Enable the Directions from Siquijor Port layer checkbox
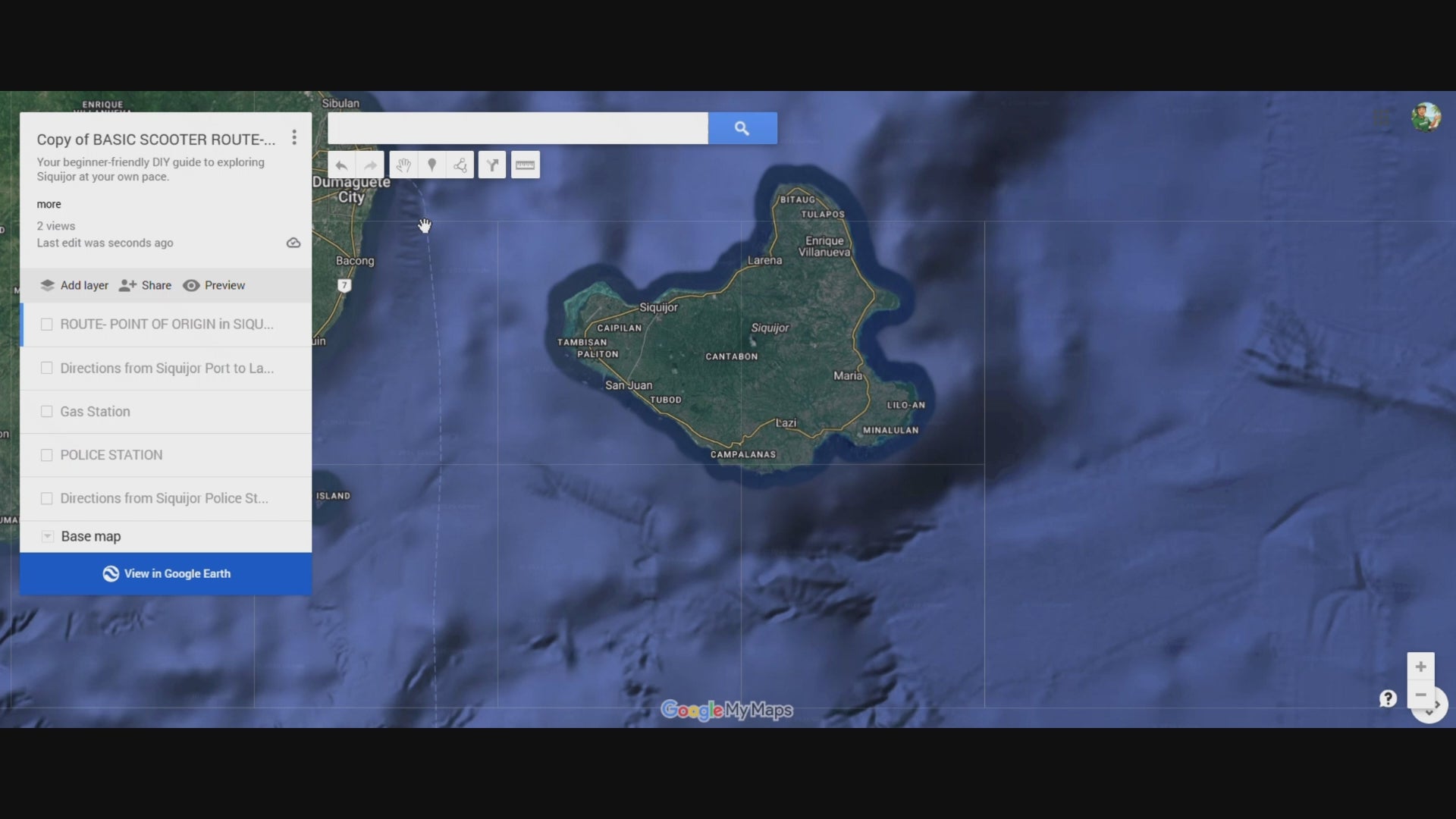The width and height of the screenshot is (1456, 819). pos(46,369)
